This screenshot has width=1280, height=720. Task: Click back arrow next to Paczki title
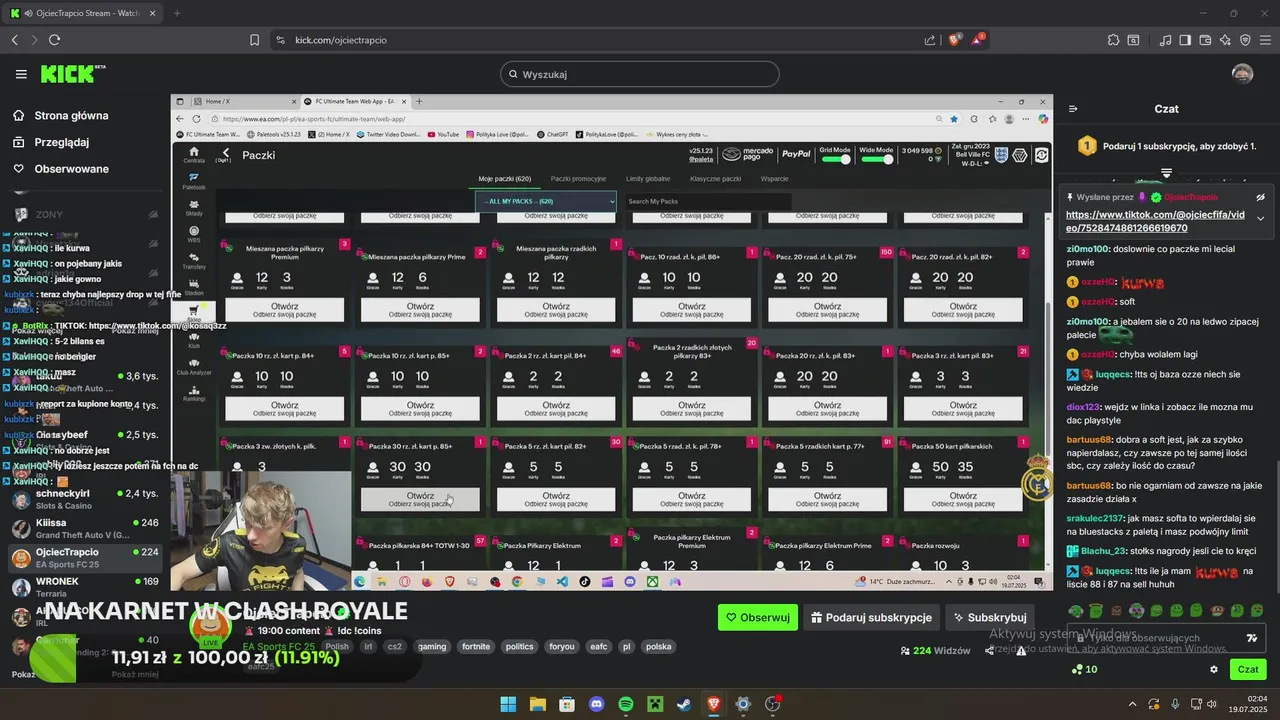click(x=226, y=153)
